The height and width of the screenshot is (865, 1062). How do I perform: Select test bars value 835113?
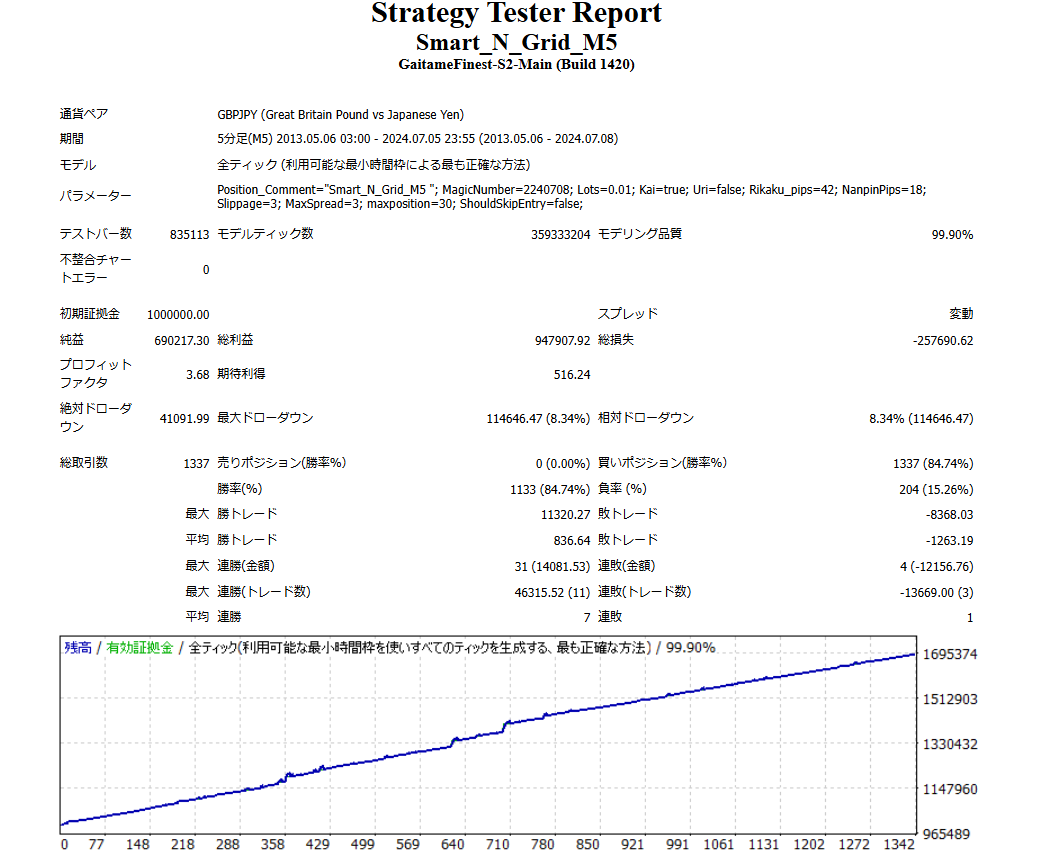(x=190, y=234)
